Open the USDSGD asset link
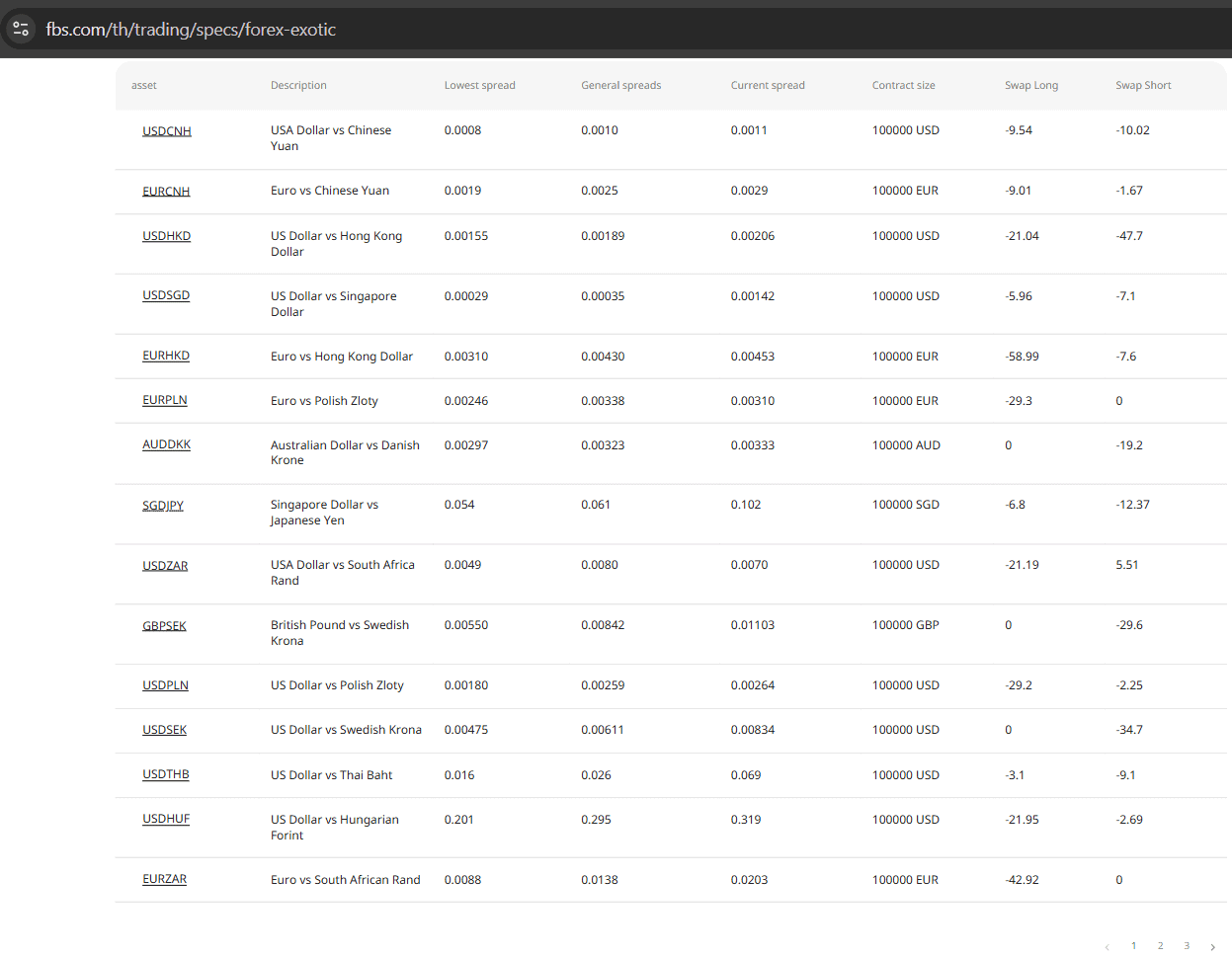The image size is (1232, 958). point(166,295)
